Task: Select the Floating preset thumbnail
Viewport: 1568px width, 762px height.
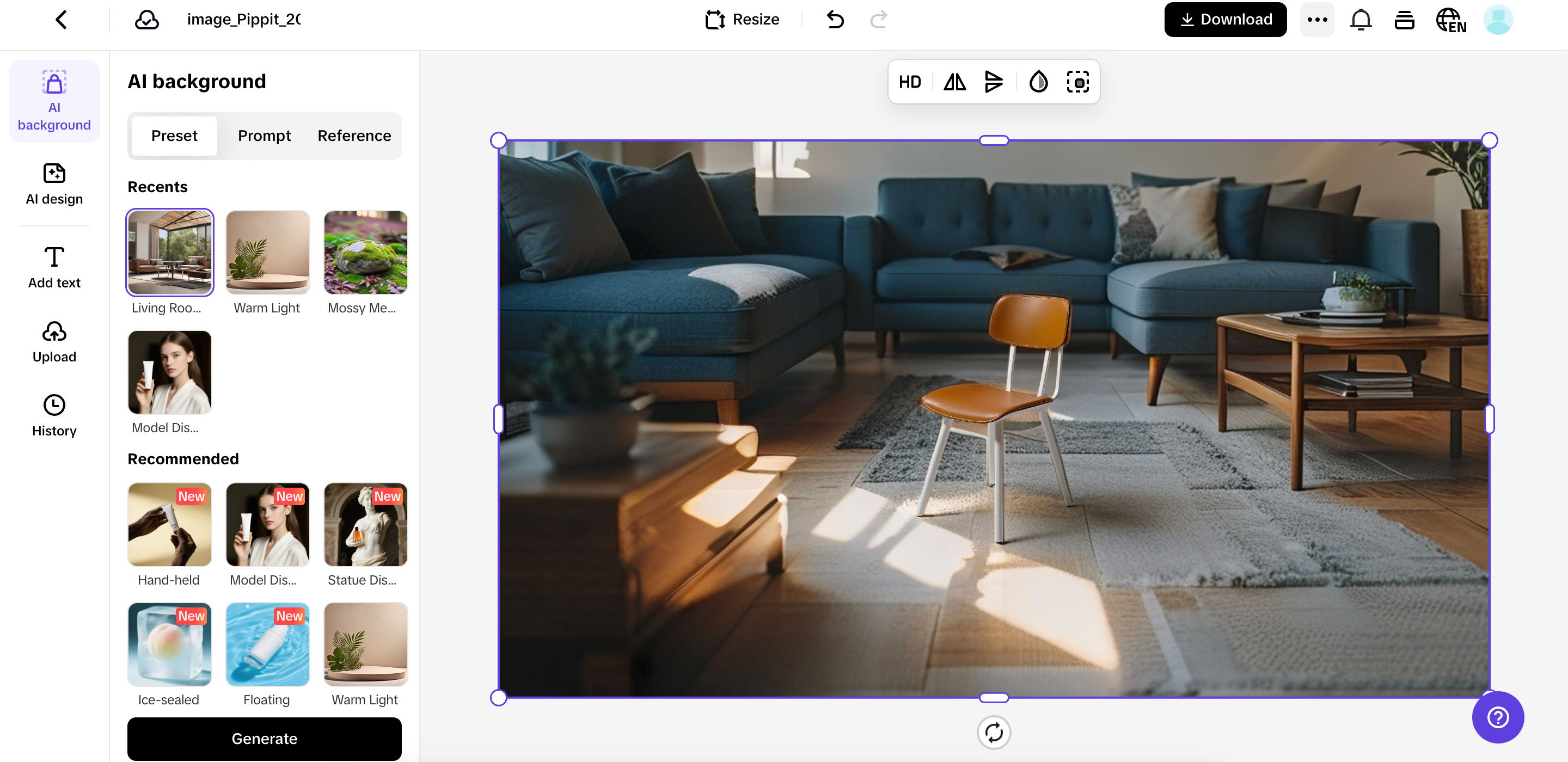Action: coord(267,644)
